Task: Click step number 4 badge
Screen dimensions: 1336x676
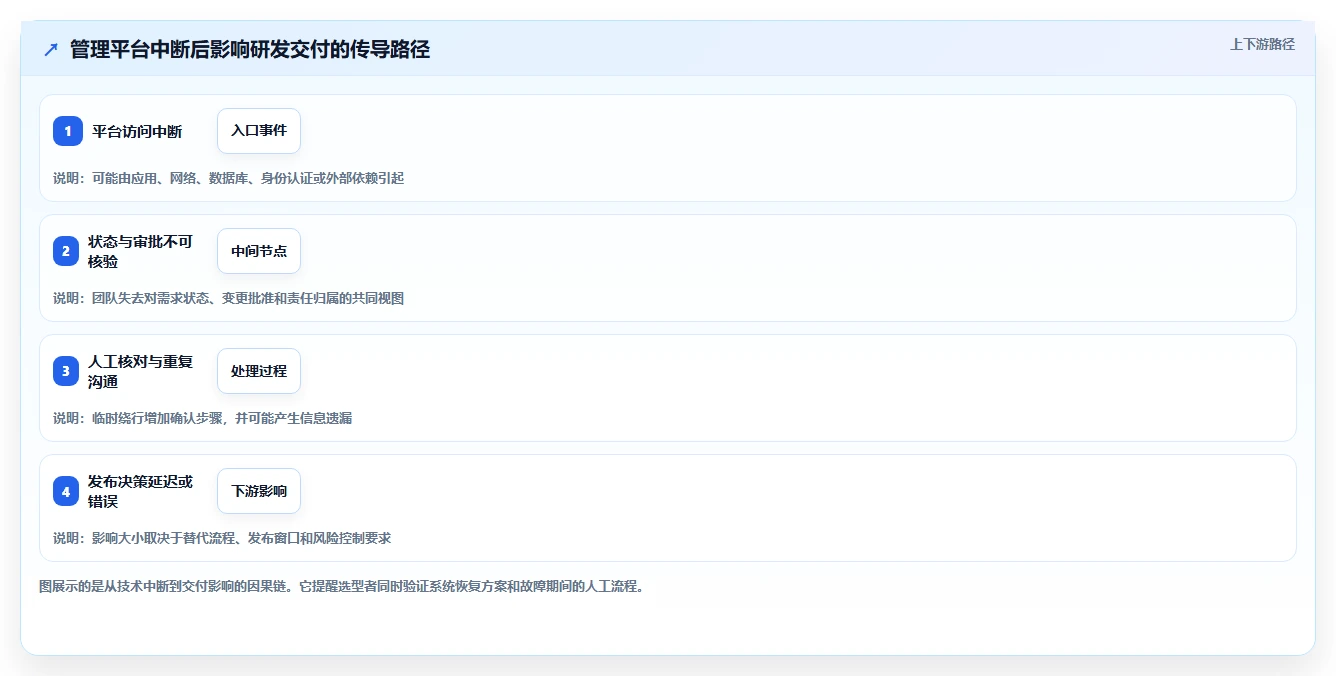Action: pyautogui.click(x=68, y=491)
